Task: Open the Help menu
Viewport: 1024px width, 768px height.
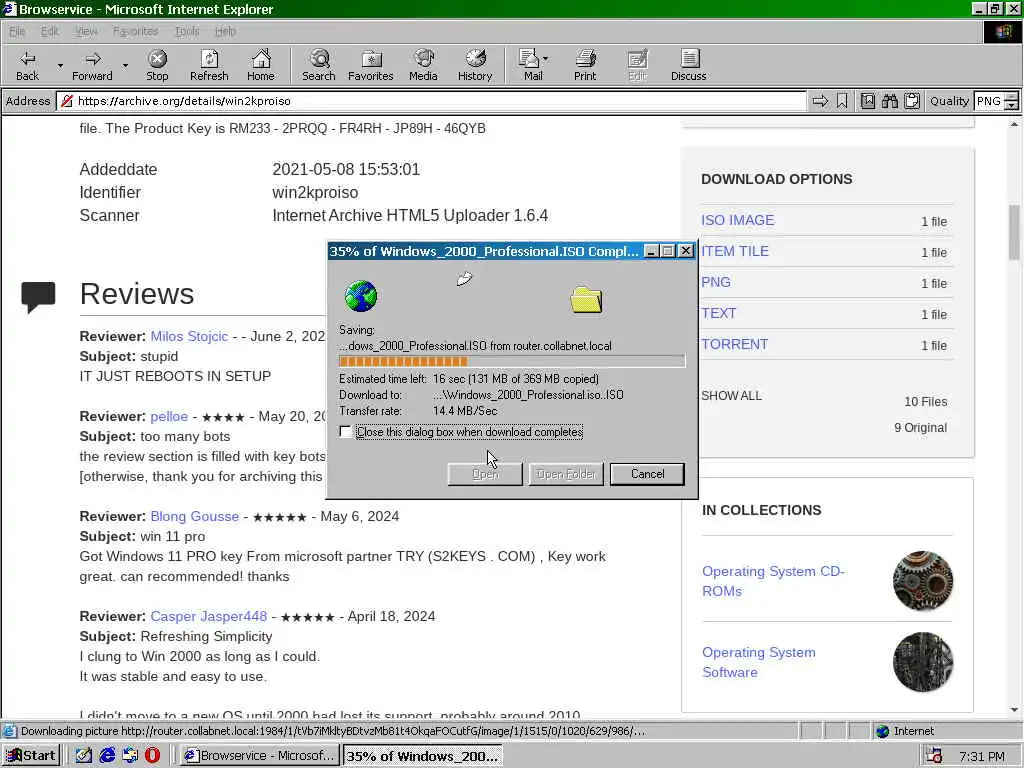Action: point(225,31)
